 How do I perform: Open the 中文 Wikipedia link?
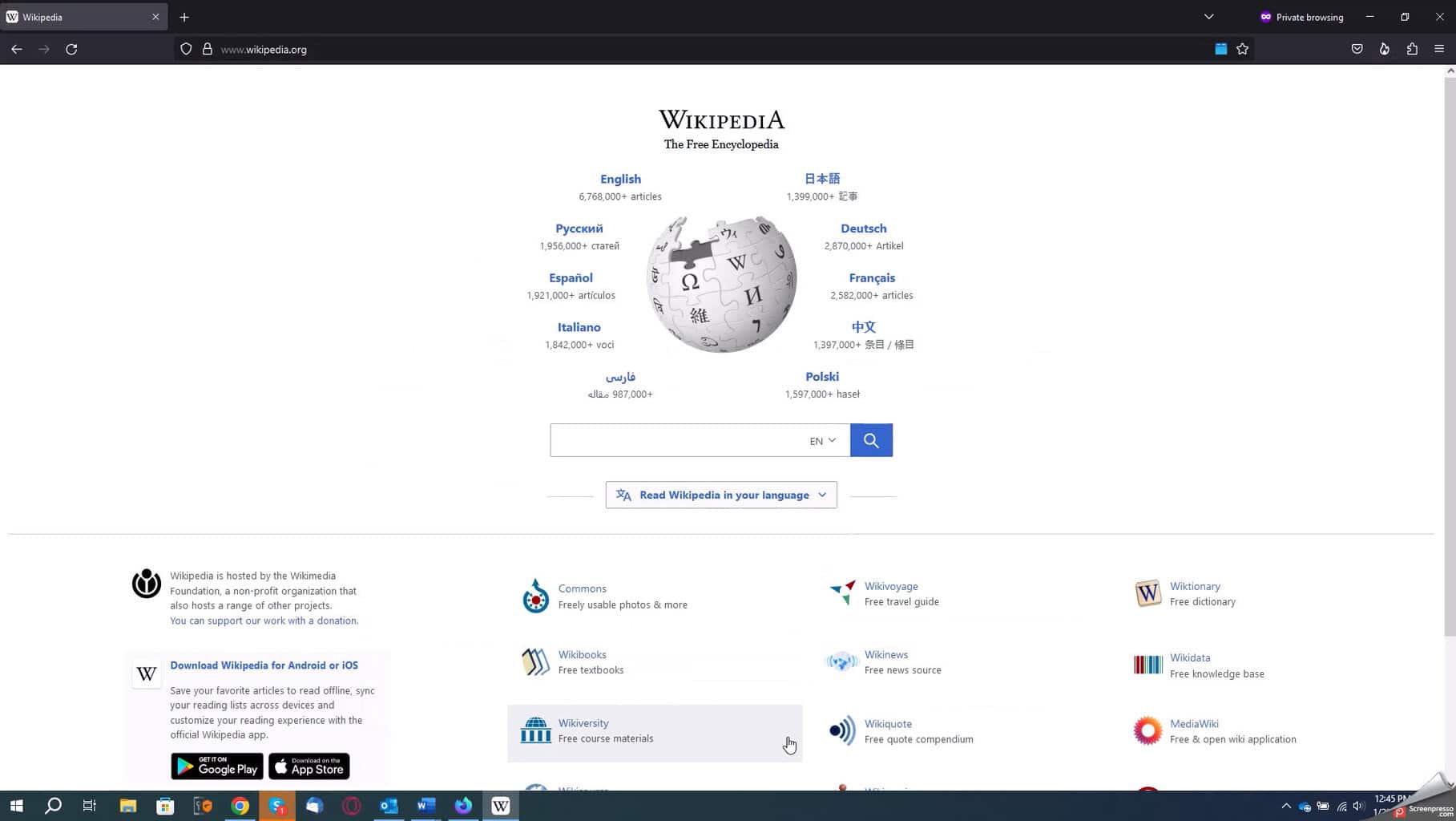click(863, 327)
